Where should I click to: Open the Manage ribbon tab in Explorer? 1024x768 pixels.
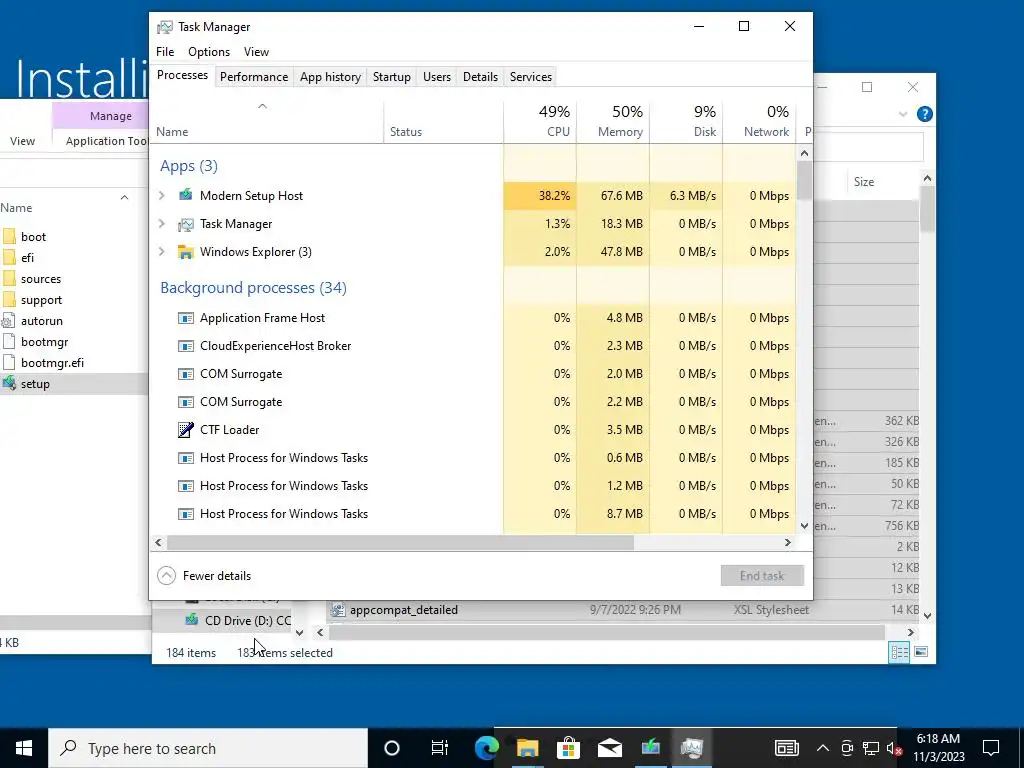(110, 116)
